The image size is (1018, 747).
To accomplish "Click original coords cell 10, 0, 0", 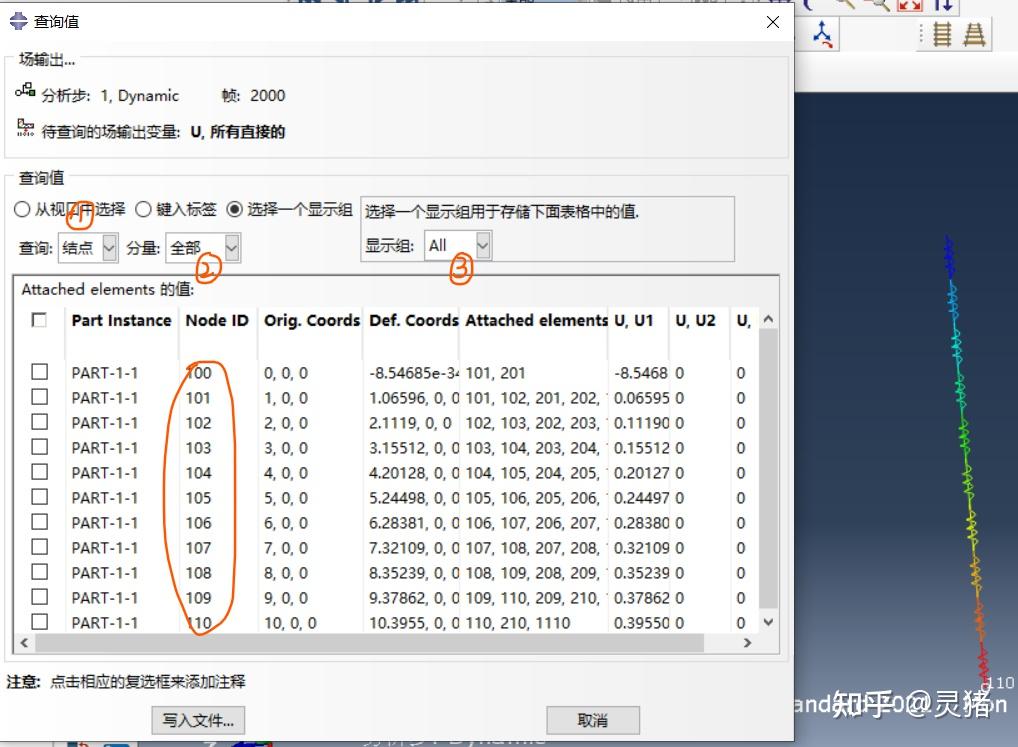I will [290, 623].
